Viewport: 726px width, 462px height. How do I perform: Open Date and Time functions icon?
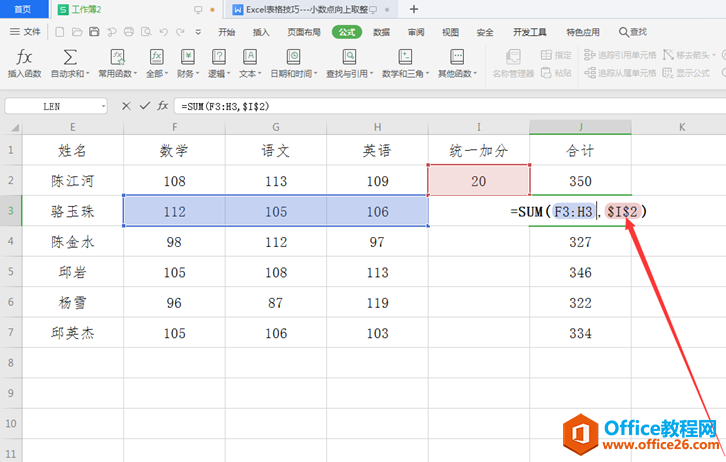[x=293, y=57]
